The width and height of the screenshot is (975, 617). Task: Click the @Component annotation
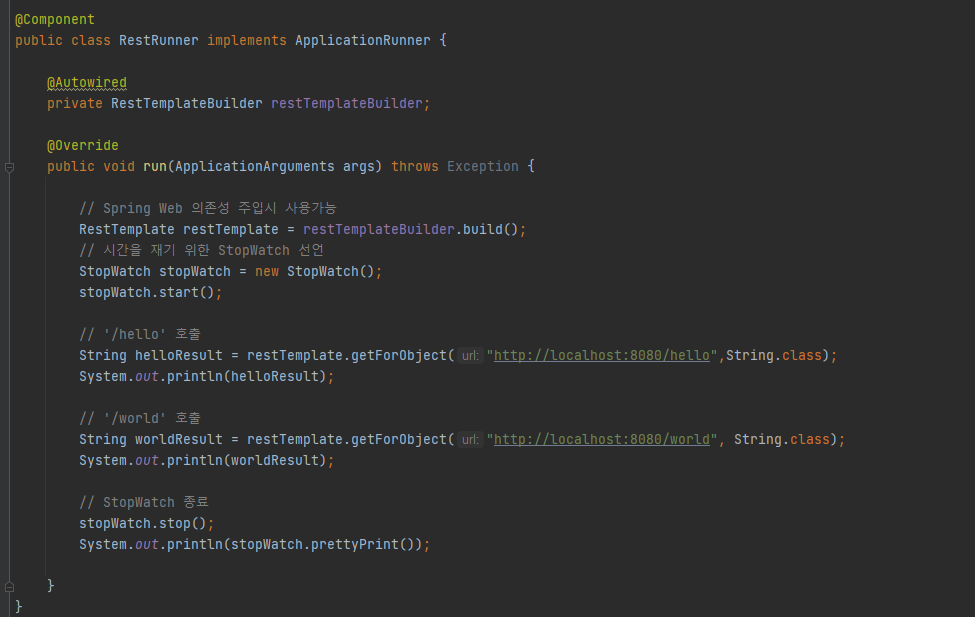(55, 19)
